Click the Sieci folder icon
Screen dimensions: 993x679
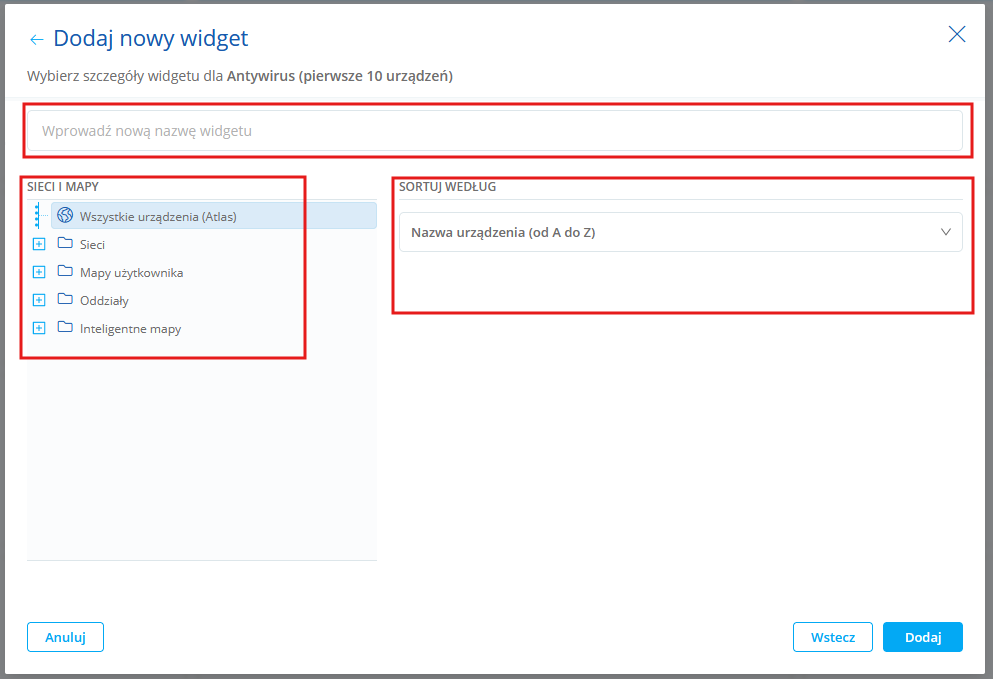(66, 244)
